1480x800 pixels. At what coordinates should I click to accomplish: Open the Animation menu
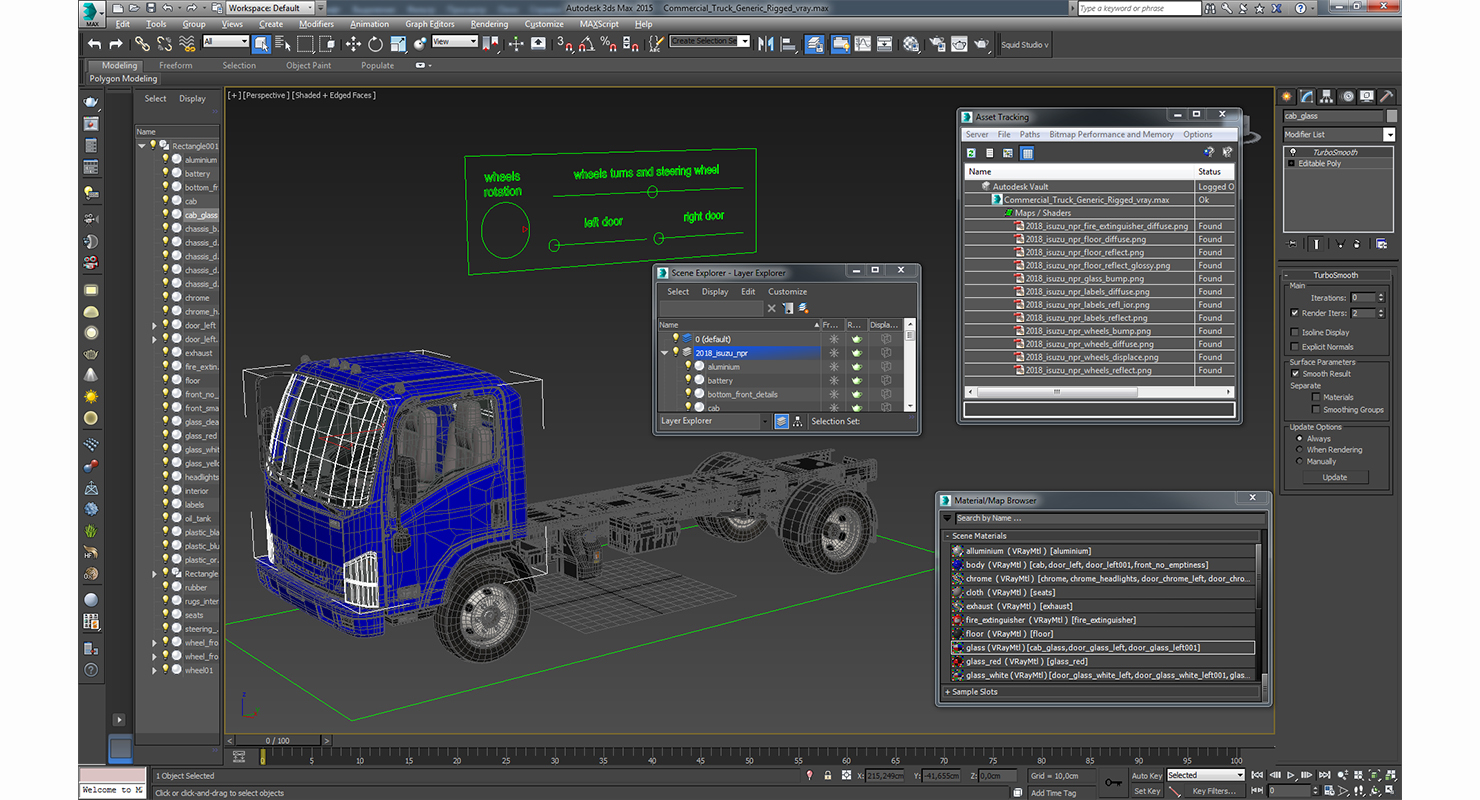pos(369,24)
